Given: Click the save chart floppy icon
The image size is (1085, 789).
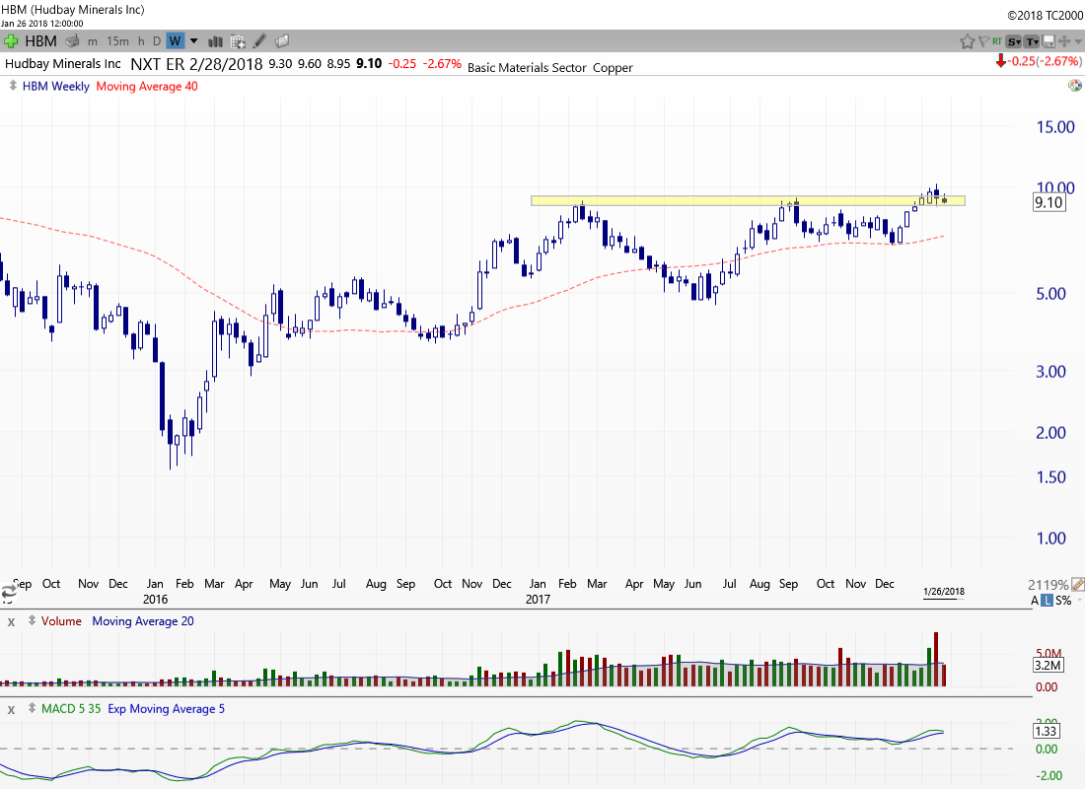Looking at the screenshot, I should (1048, 41).
